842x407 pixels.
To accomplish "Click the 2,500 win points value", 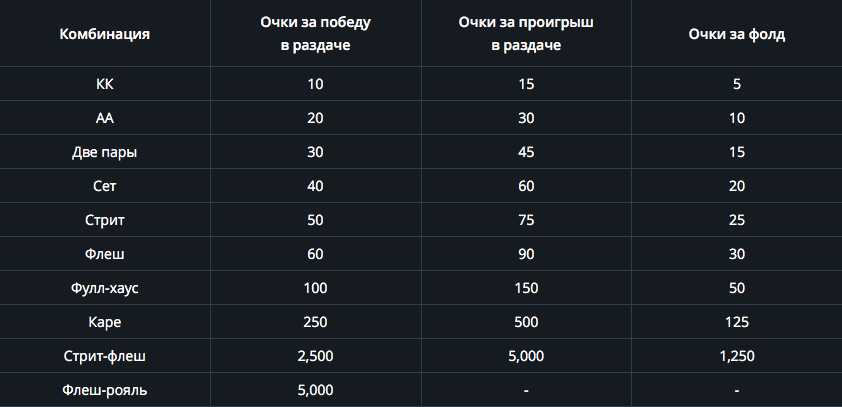I will point(315,357).
